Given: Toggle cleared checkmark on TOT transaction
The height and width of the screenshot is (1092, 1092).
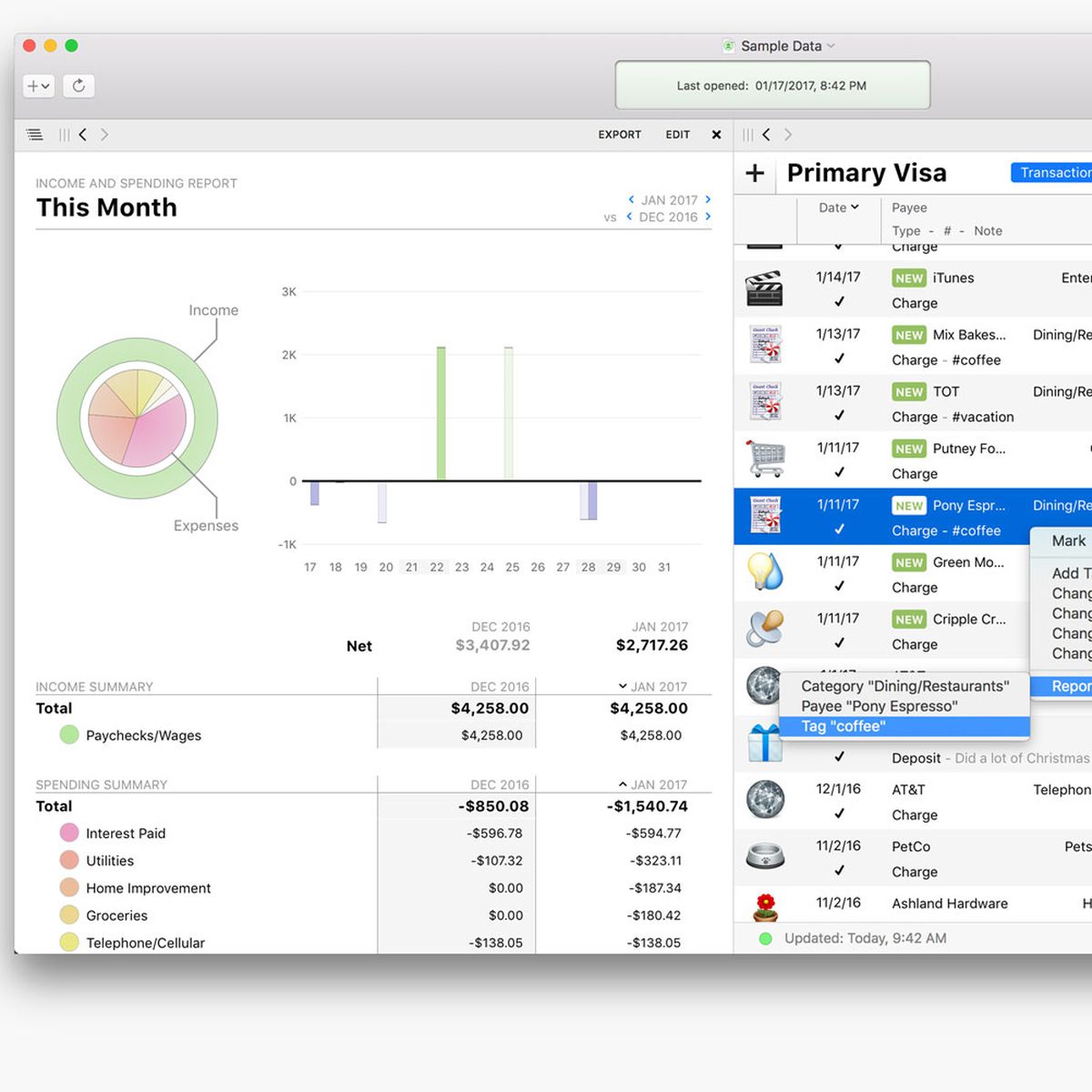Looking at the screenshot, I should [x=839, y=416].
